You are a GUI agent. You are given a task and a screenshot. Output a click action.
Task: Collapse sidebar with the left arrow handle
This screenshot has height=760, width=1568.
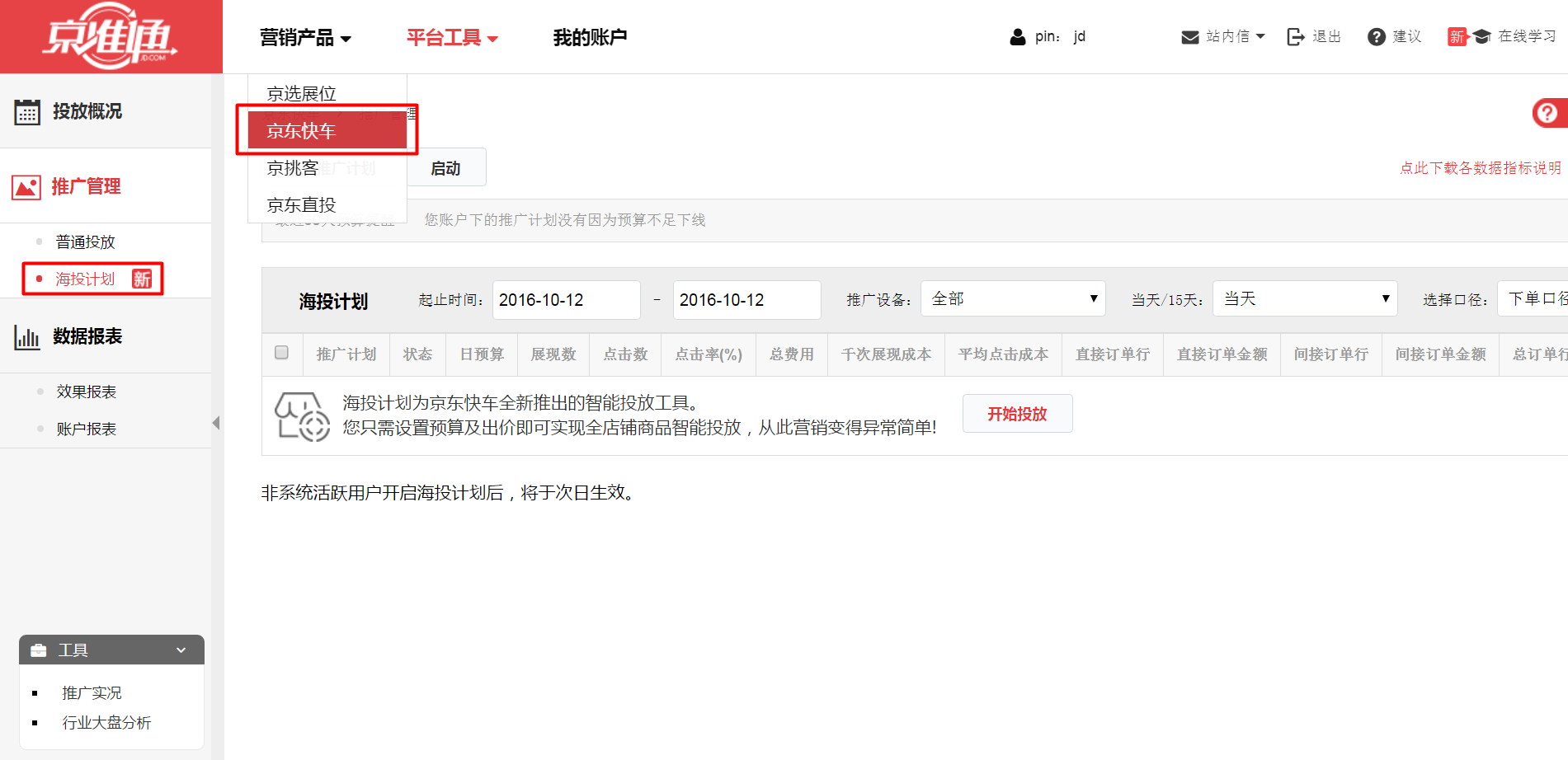[x=216, y=423]
